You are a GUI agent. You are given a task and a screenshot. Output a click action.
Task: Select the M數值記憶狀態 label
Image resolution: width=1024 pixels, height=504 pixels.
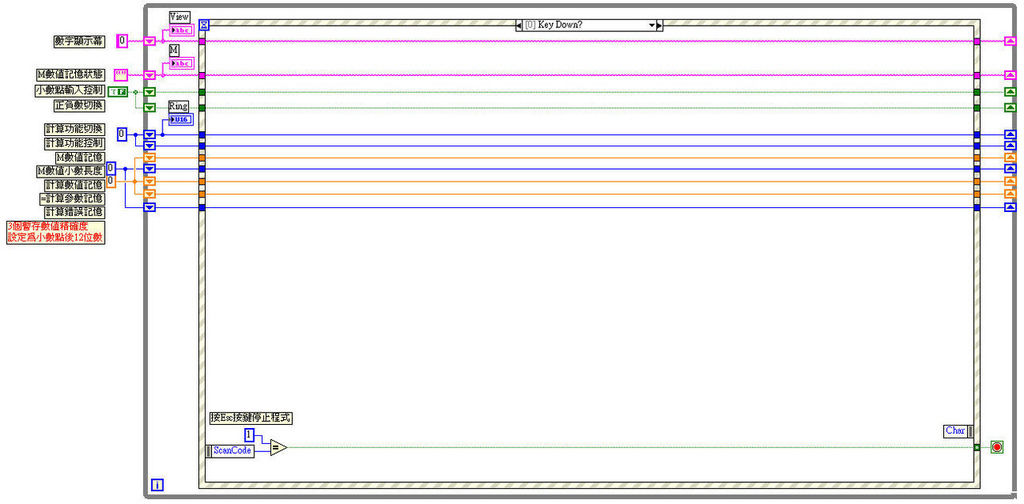71,75
